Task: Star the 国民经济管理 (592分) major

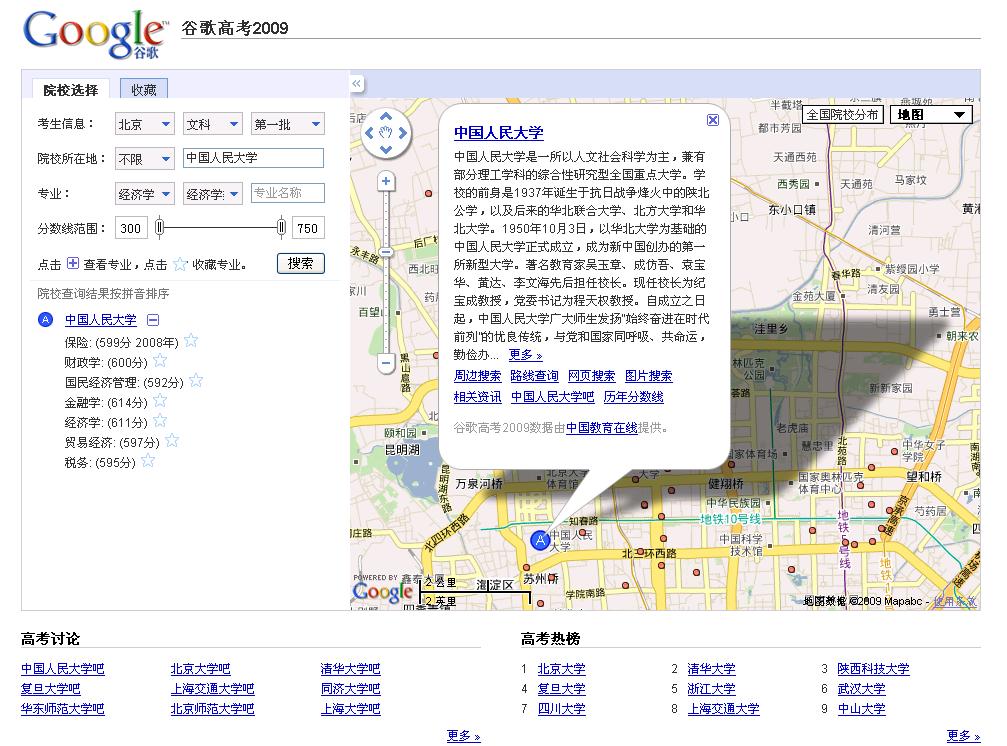Action: click(196, 380)
